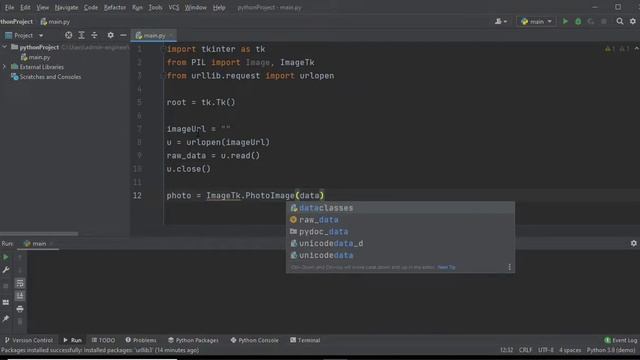Viewport: 640px width, 360px height.
Task: Click print icon in Run console toolbar
Action: (20, 309)
